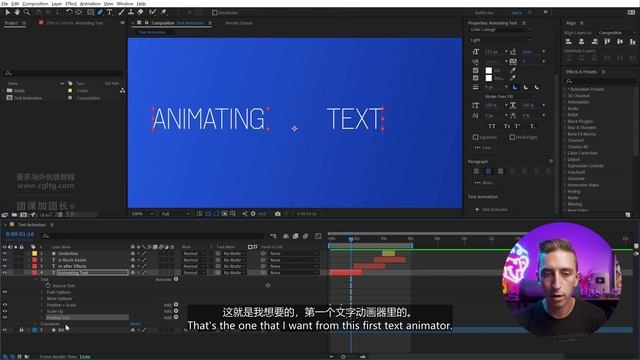Expand the Path Options property
This screenshot has width=640, height=360.
[42, 292]
